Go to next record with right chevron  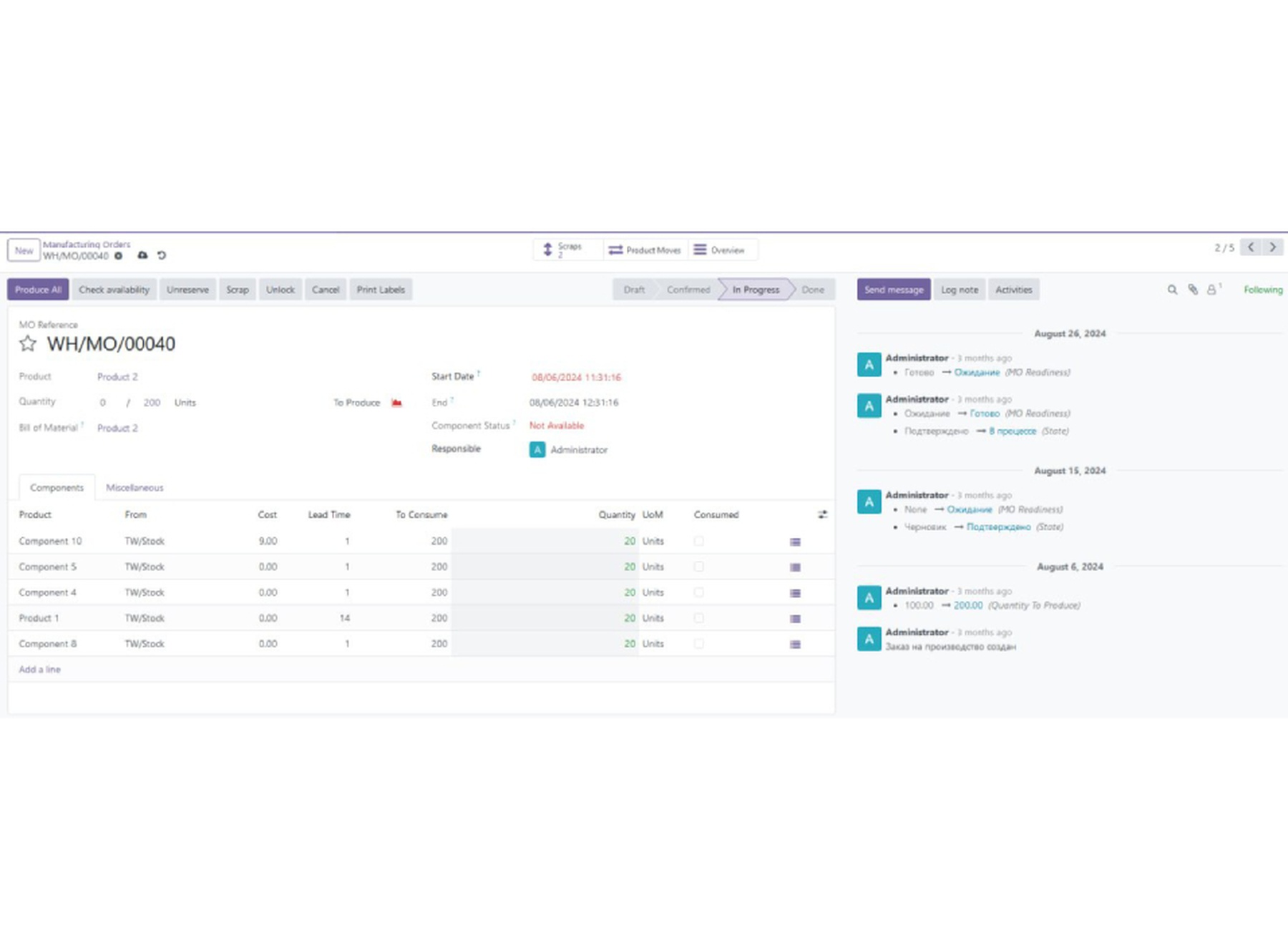1273,248
